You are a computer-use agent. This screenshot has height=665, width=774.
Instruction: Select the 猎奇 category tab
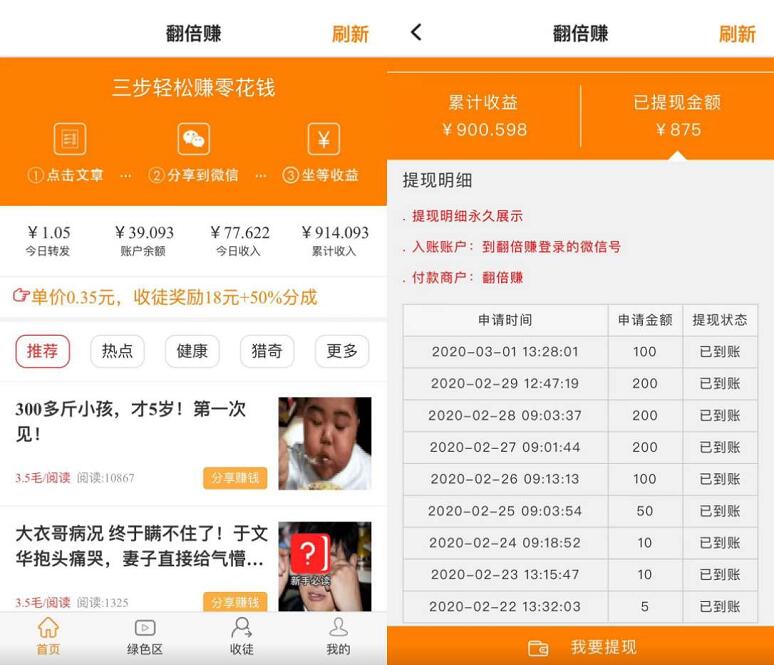point(267,351)
